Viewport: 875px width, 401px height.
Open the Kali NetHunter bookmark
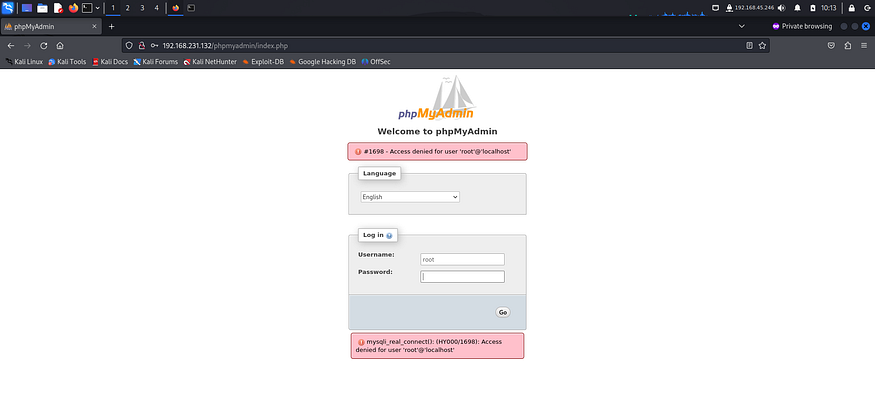click(x=210, y=62)
